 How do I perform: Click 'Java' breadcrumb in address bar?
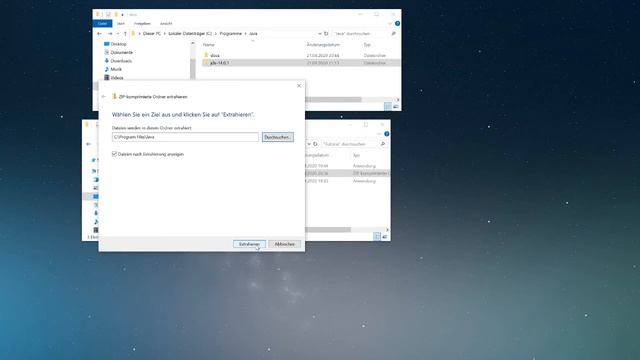[253, 33]
